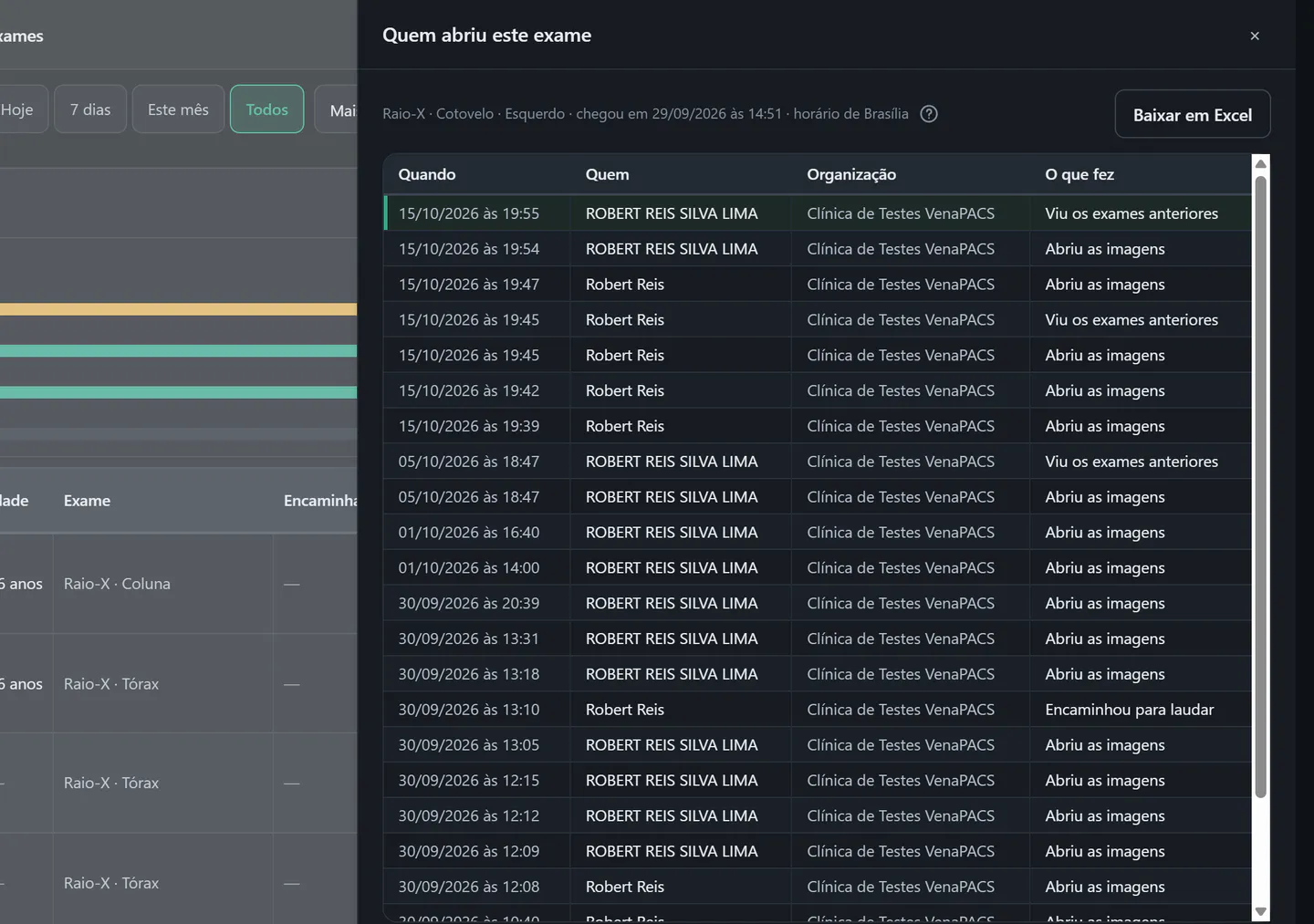This screenshot has height=924, width=1314.
Task: Click the 30/09/2026 às 12:15 entry
Action: 818,781
